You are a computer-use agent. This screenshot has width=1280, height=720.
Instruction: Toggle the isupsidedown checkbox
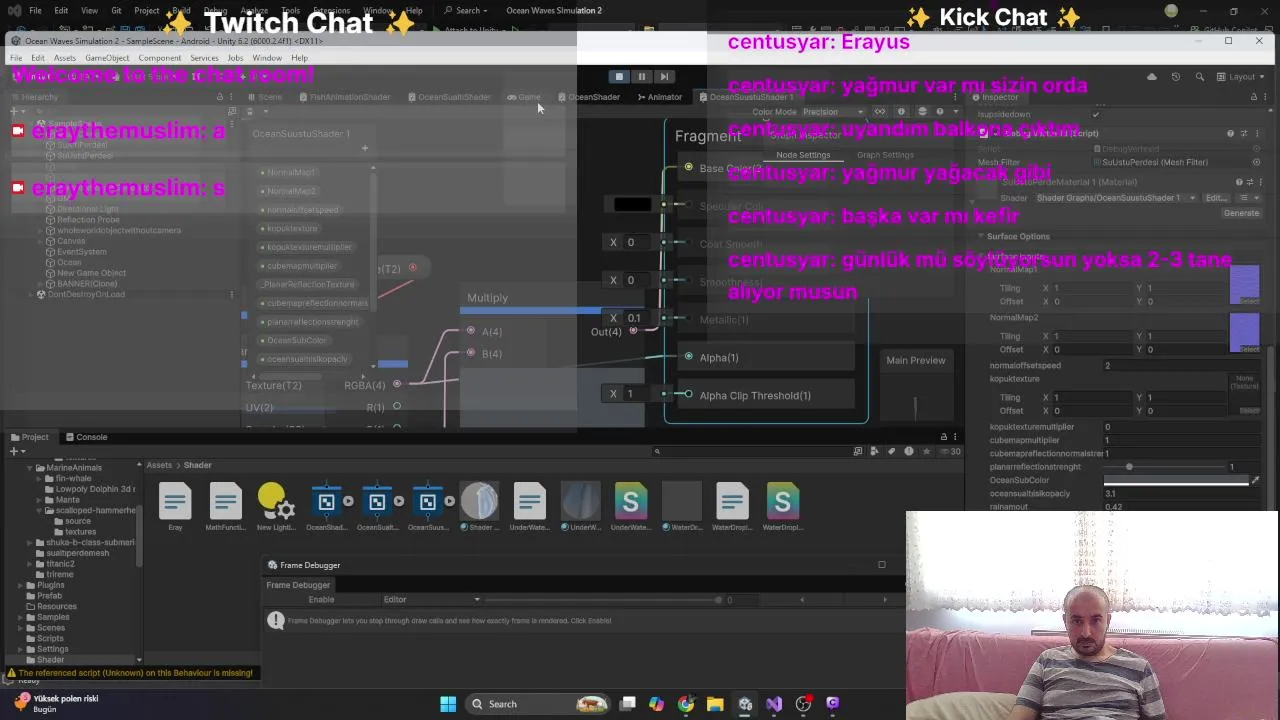coord(1096,114)
